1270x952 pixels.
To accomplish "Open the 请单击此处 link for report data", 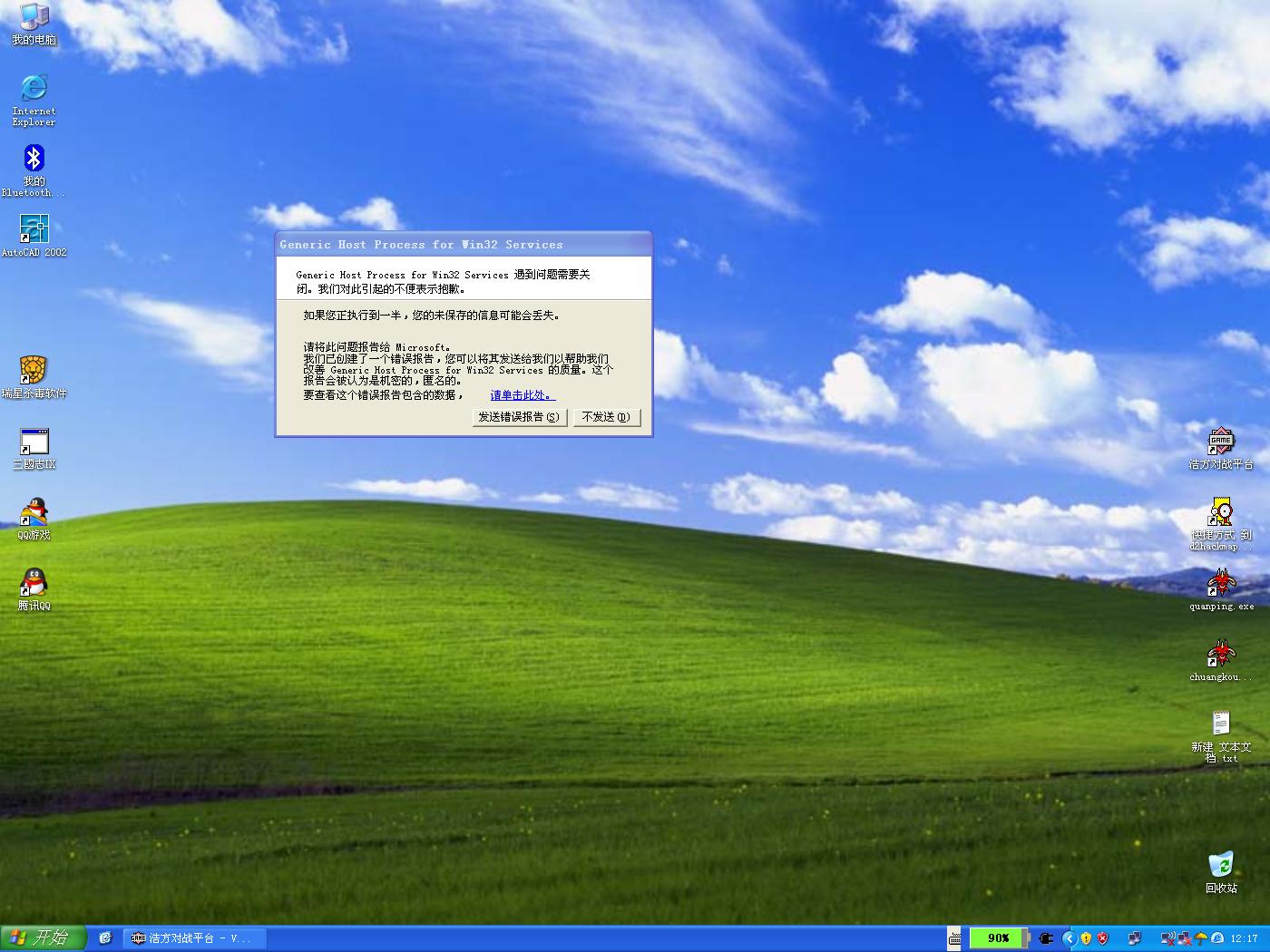I will pyautogui.click(x=523, y=395).
